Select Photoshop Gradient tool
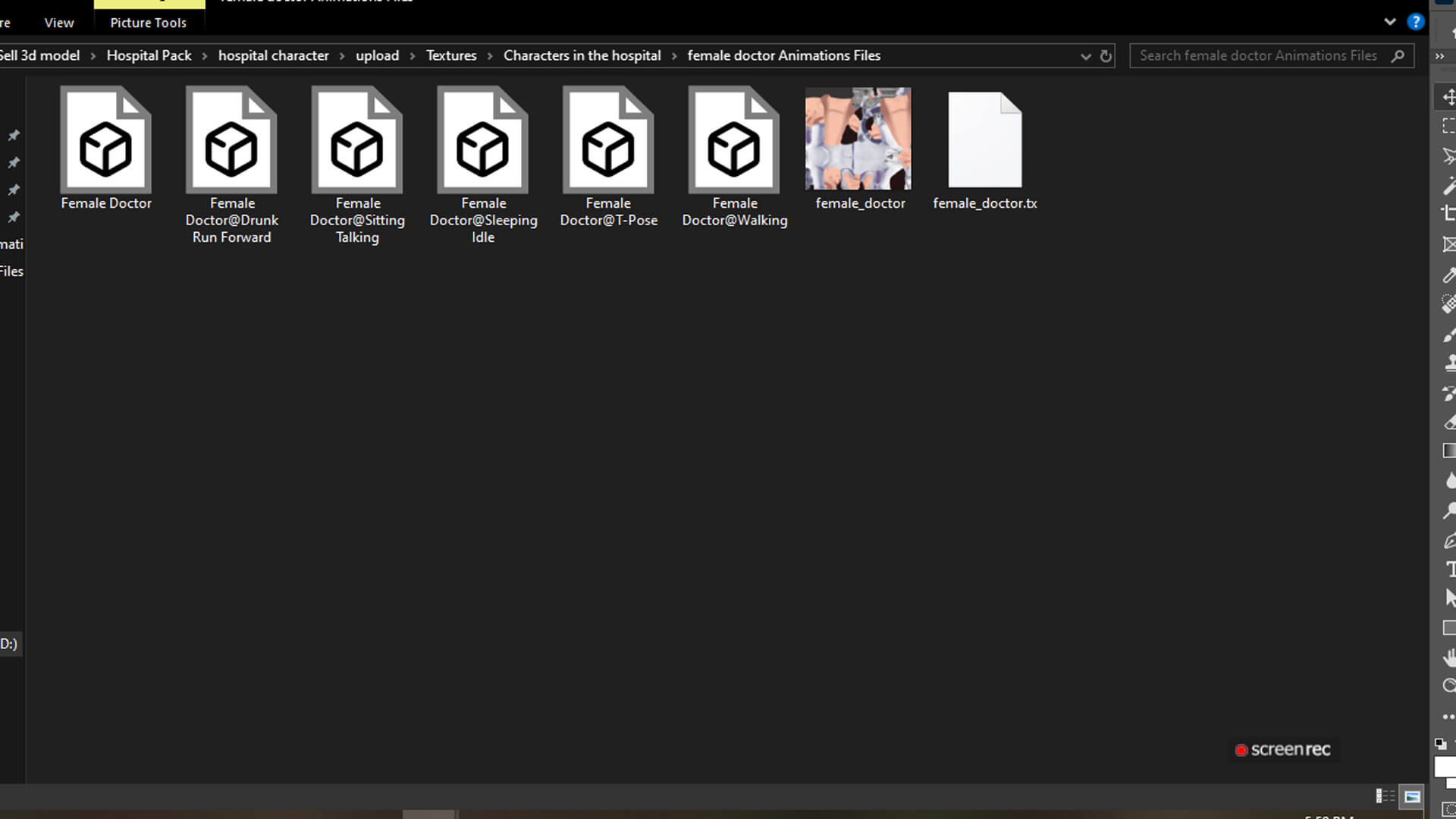This screenshot has width=1456, height=819. coord(1448,451)
